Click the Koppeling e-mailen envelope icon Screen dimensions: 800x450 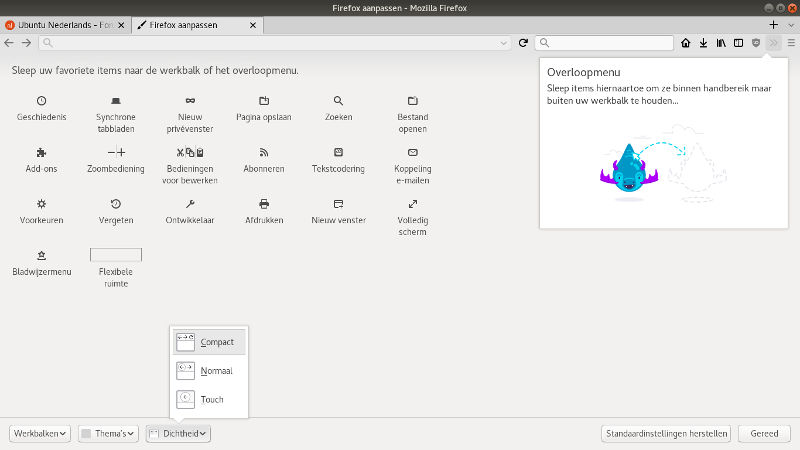413,152
